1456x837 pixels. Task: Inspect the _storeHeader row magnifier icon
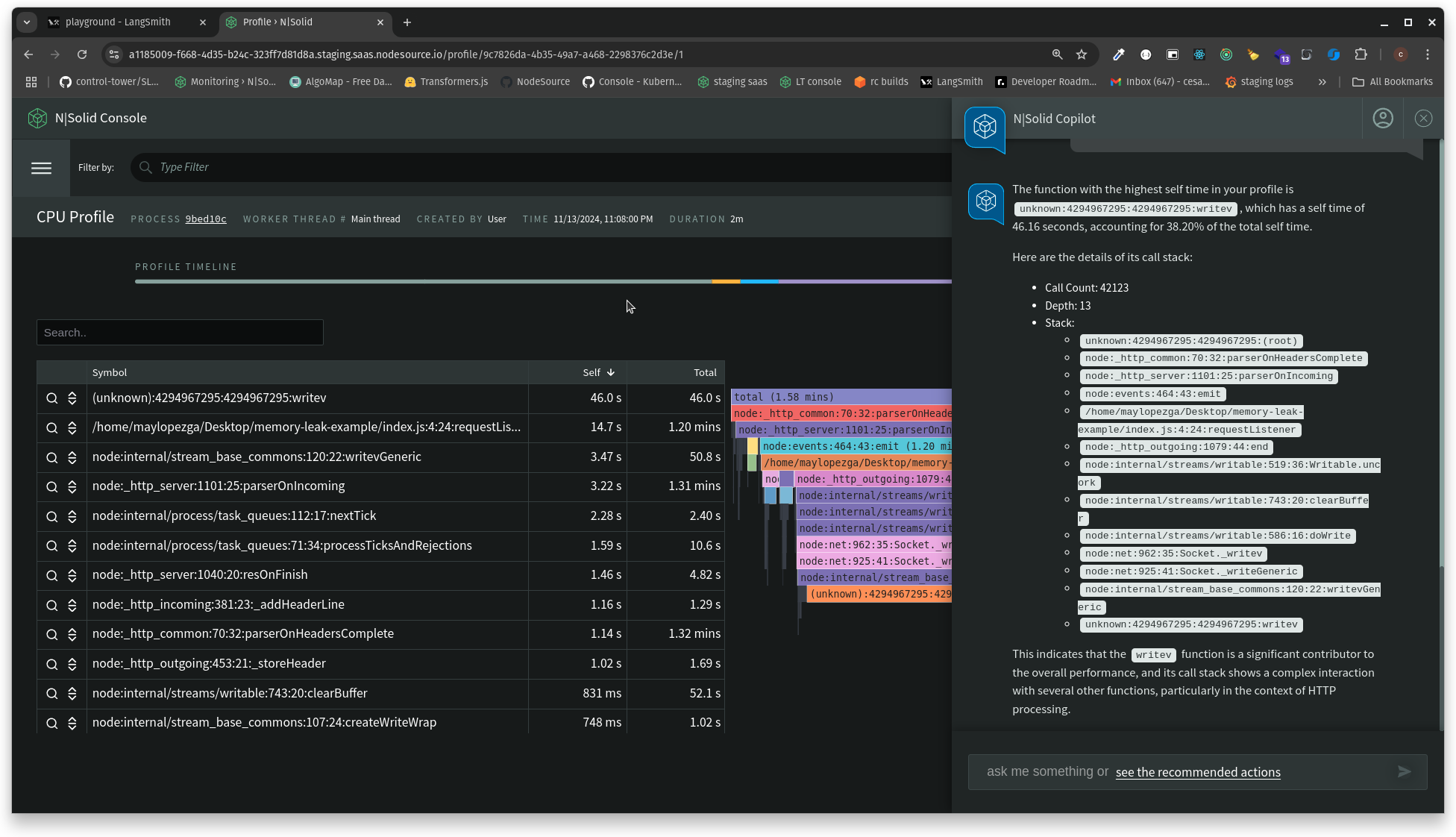coord(51,664)
